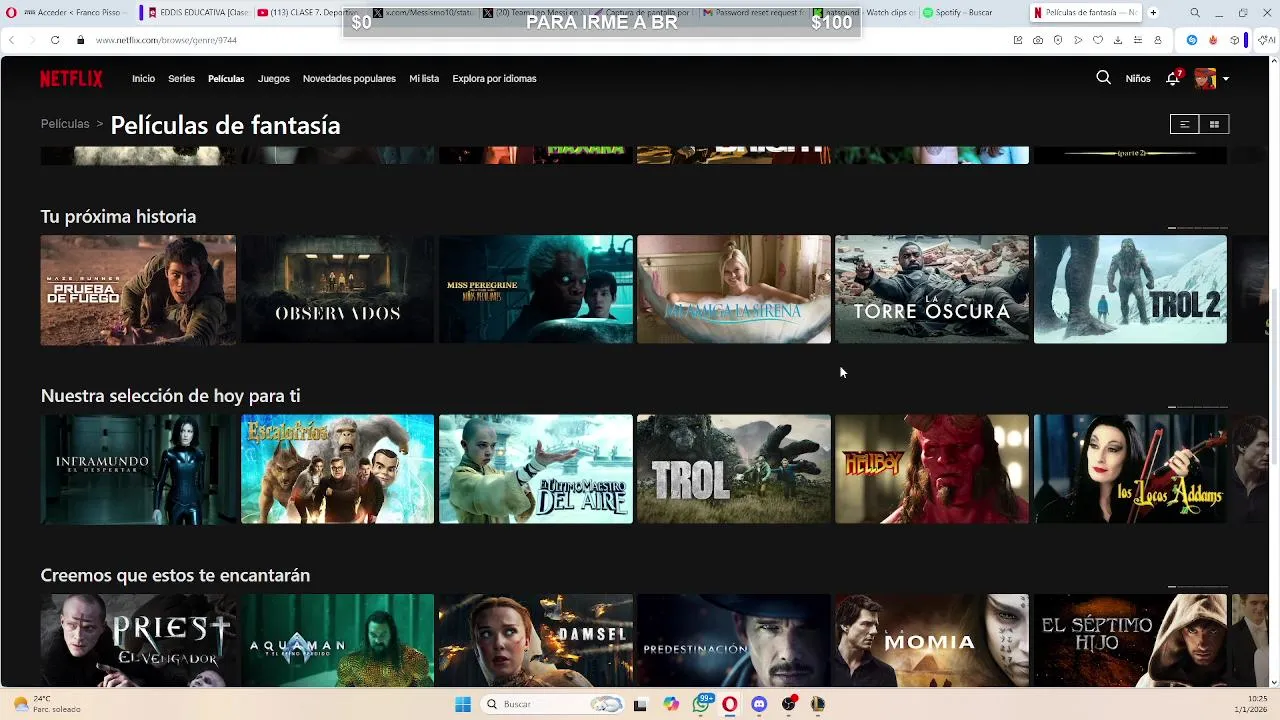
Task: Click the browser tab search icon
Action: click(x=1195, y=13)
